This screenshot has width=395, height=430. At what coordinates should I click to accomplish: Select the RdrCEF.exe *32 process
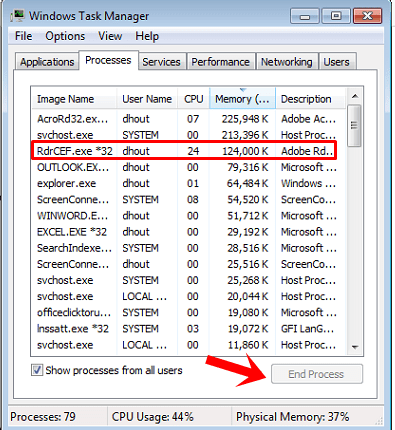coord(188,151)
